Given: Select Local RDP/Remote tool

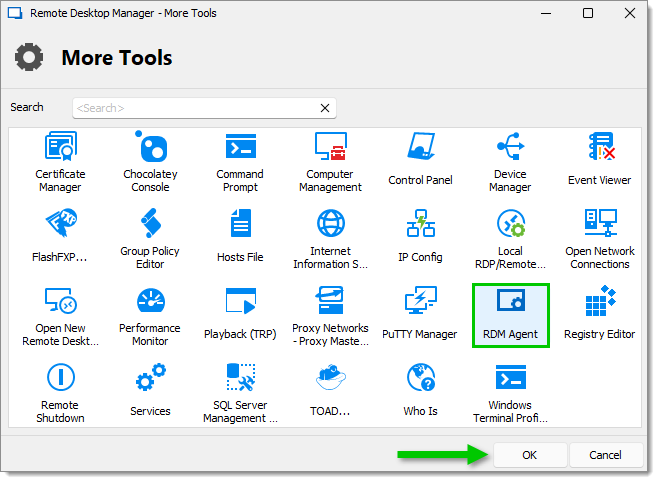Looking at the screenshot, I should [510, 238].
